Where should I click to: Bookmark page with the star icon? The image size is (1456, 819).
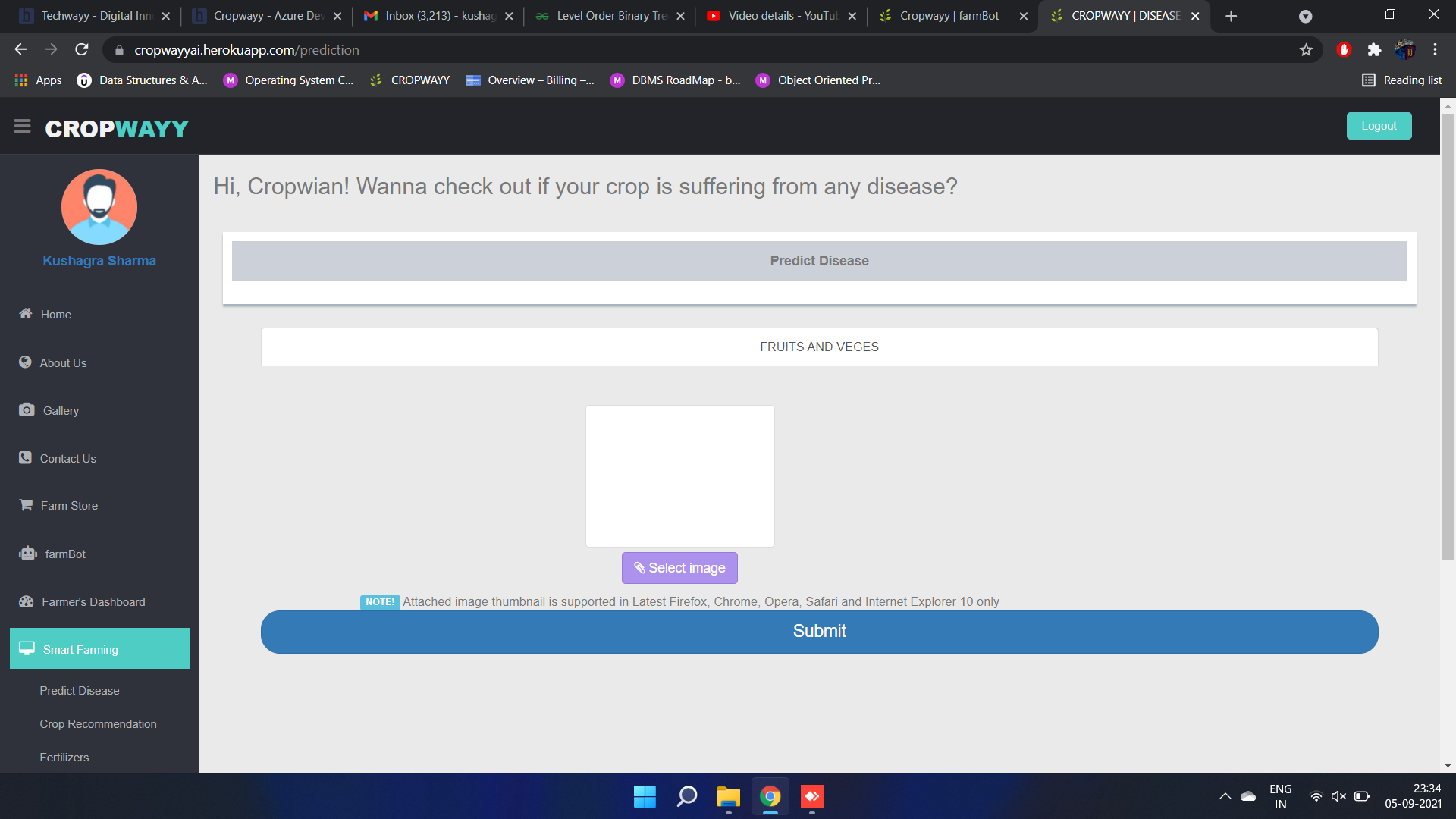coord(1306,50)
